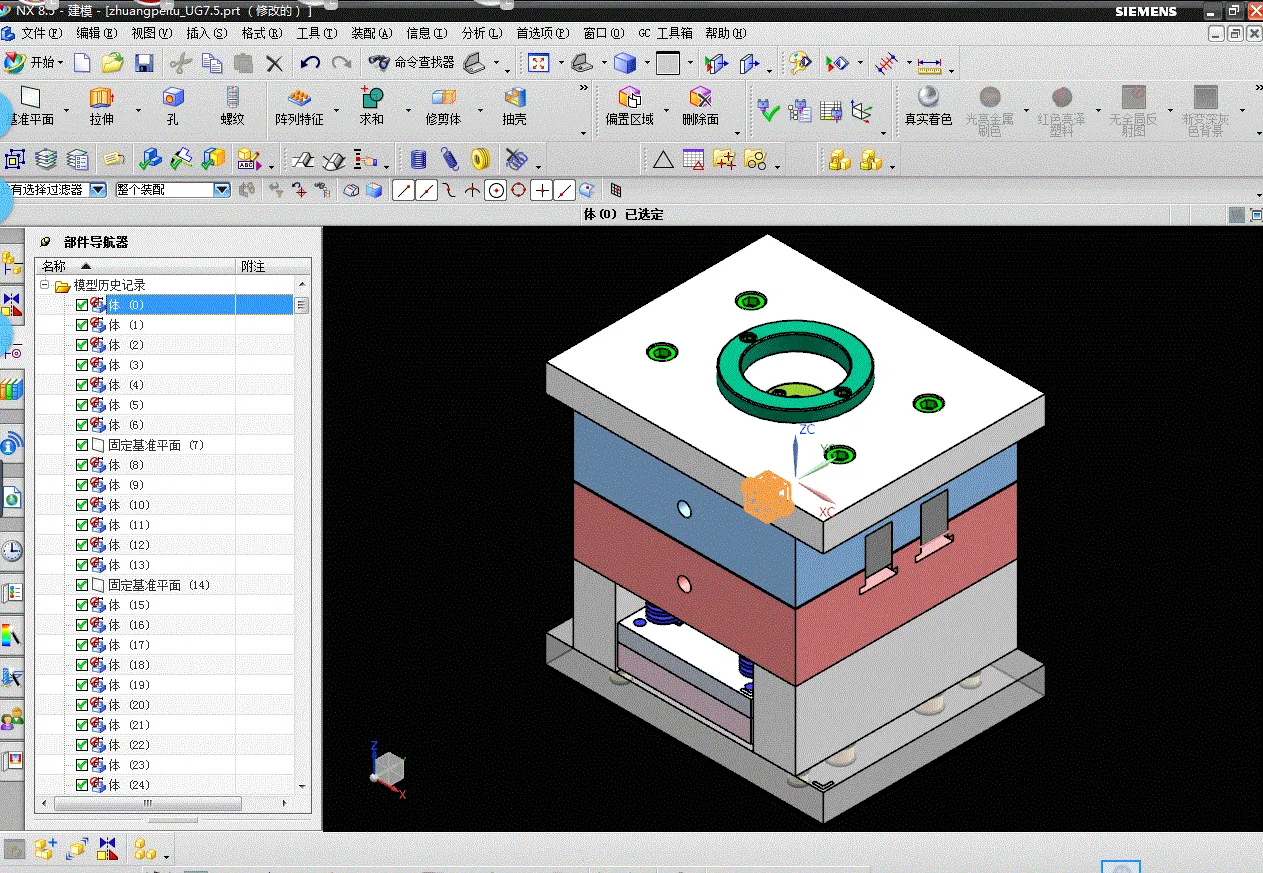The image size is (1263, 873).
Task: Click the layer settings stack icon
Action: [x=46, y=159]
